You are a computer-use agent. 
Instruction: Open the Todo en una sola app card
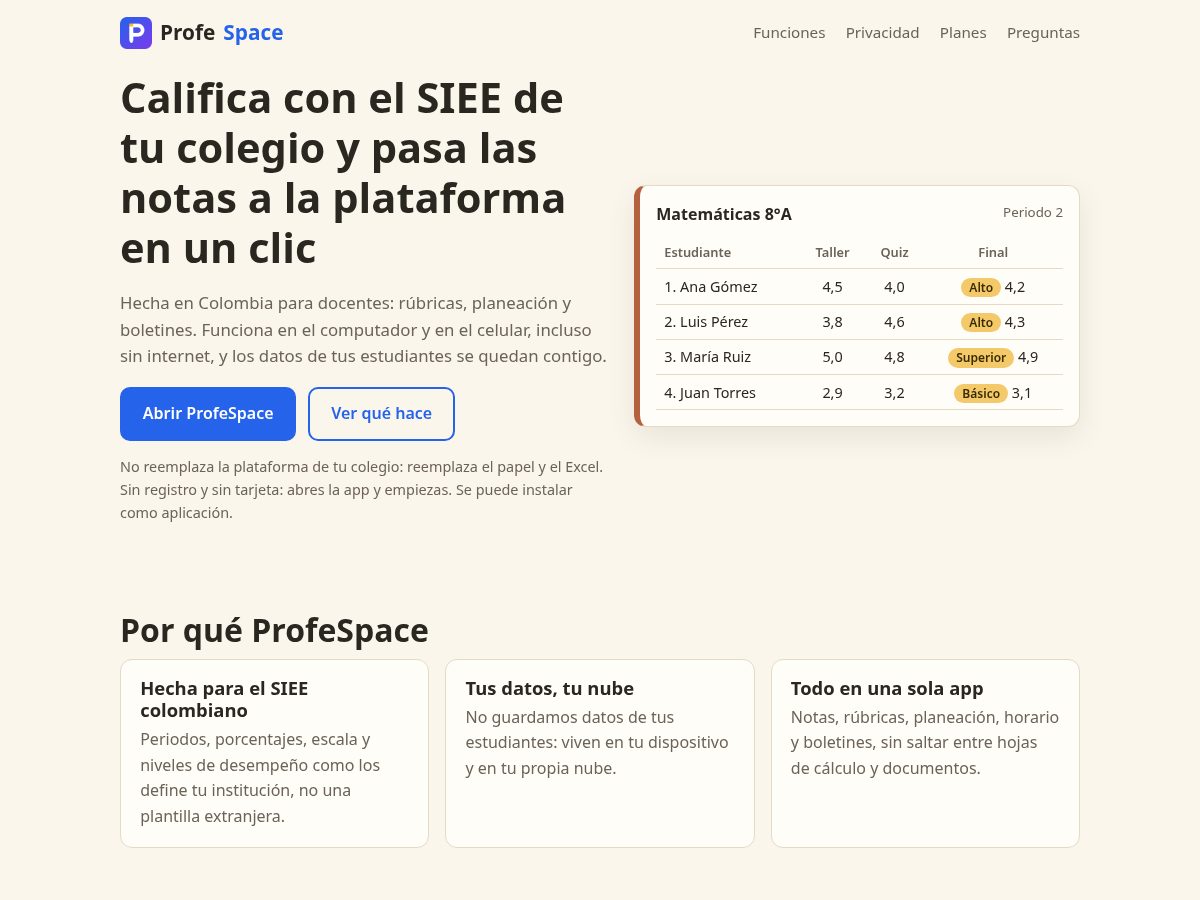pos(925,753)
